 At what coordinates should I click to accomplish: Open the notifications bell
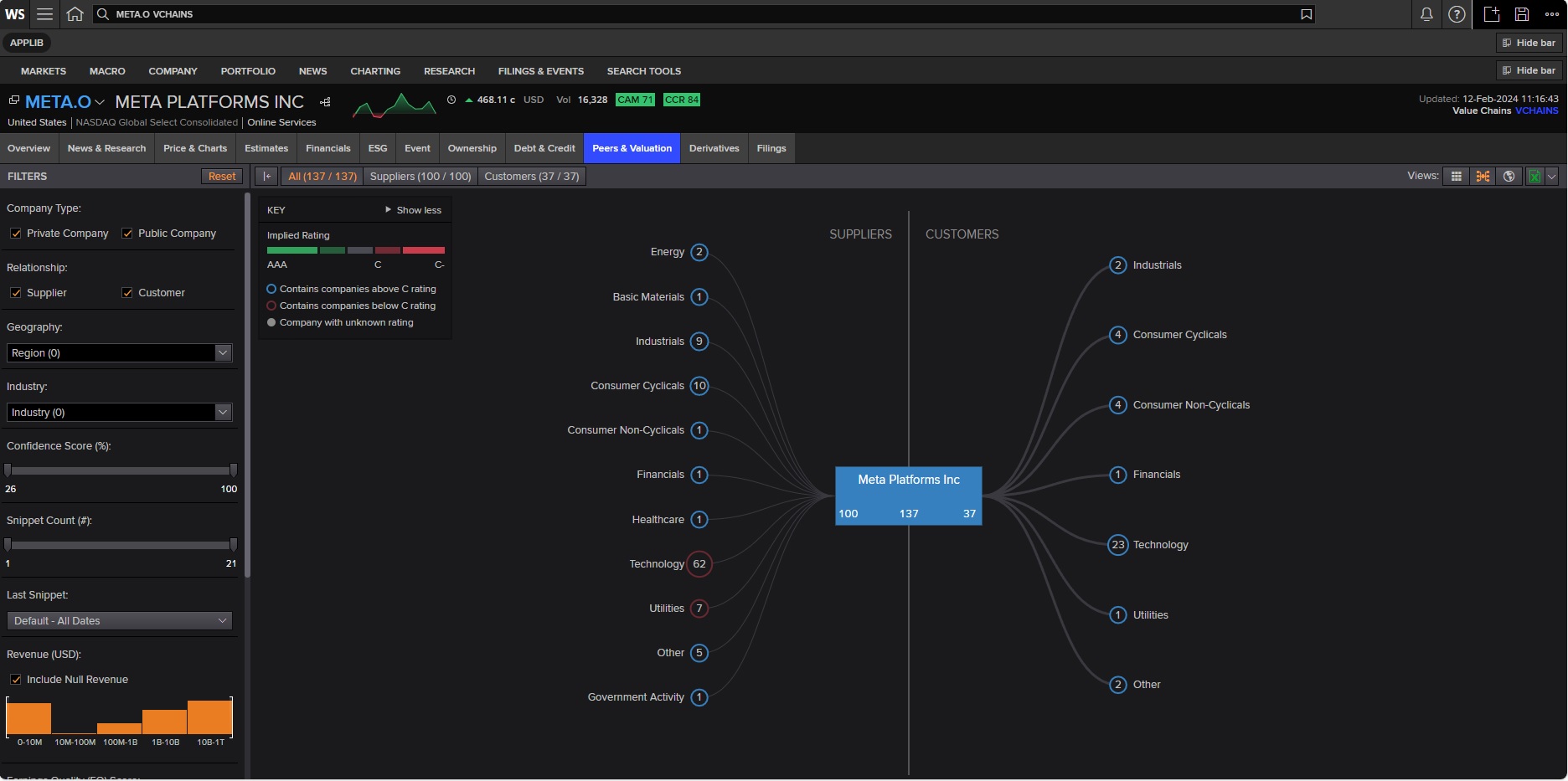point(1426,14)
